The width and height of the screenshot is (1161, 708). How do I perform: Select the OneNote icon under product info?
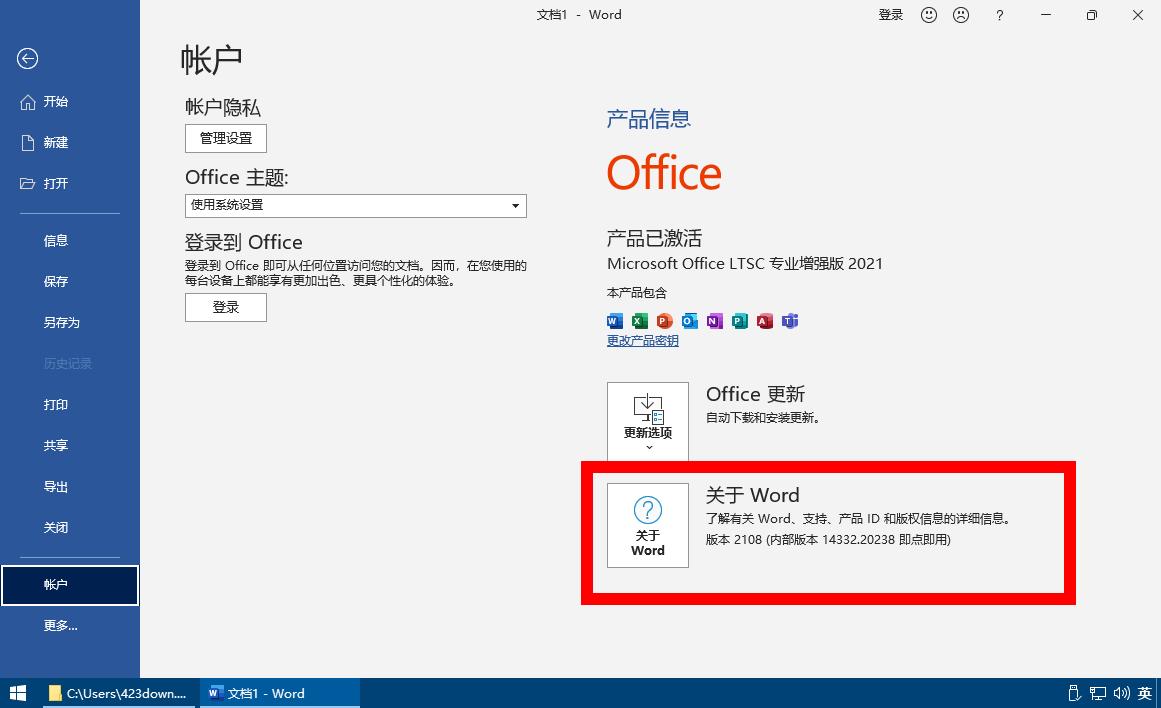pyautogui.click(x=714, y=321)
